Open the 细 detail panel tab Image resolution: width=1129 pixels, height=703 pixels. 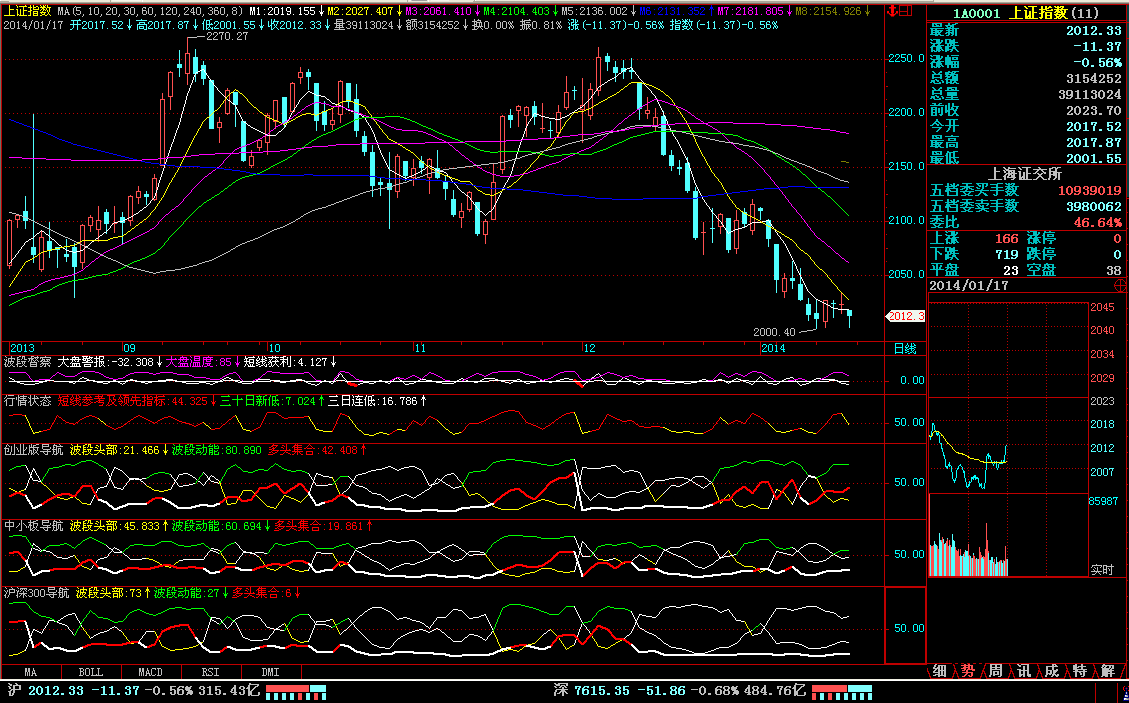[x=940, y=671]
